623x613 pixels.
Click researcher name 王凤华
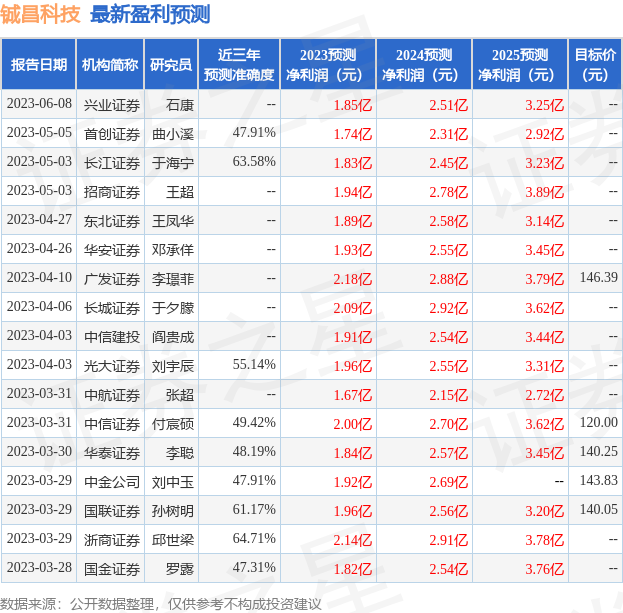(173, 221)
